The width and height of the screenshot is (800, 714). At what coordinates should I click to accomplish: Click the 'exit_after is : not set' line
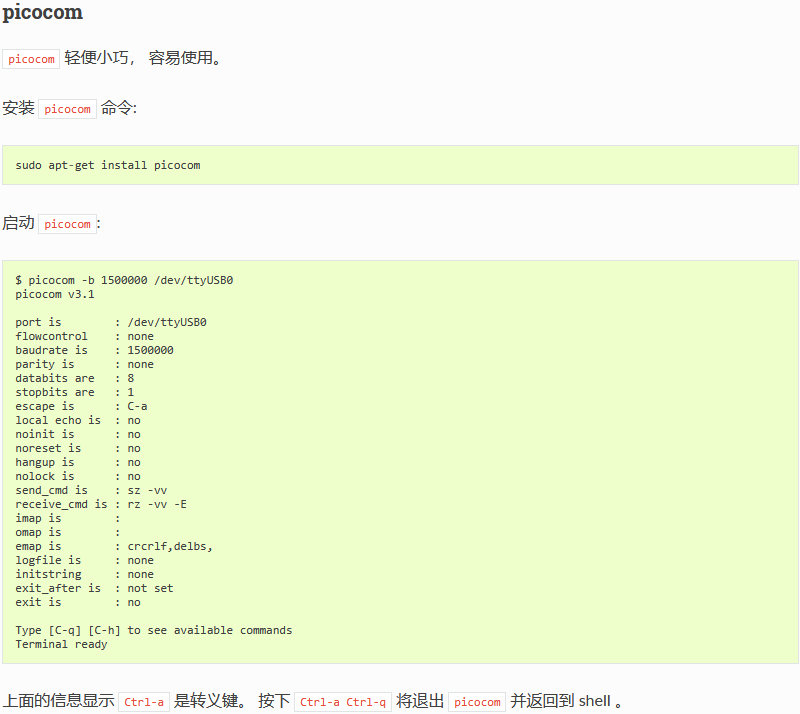tap(94, 588)
